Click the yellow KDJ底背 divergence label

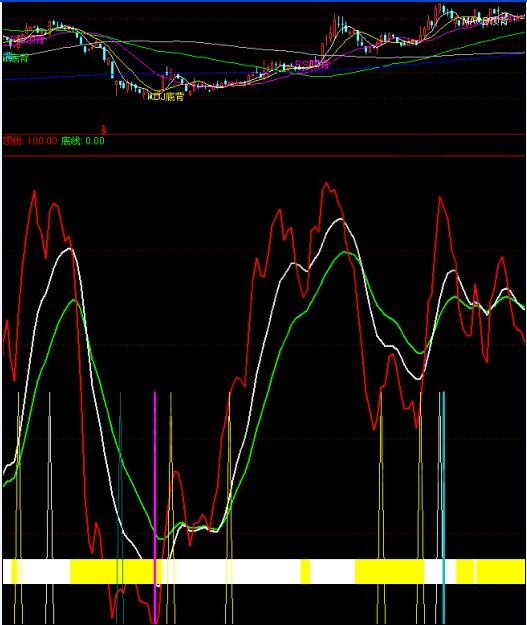click(x=166, y=97)
